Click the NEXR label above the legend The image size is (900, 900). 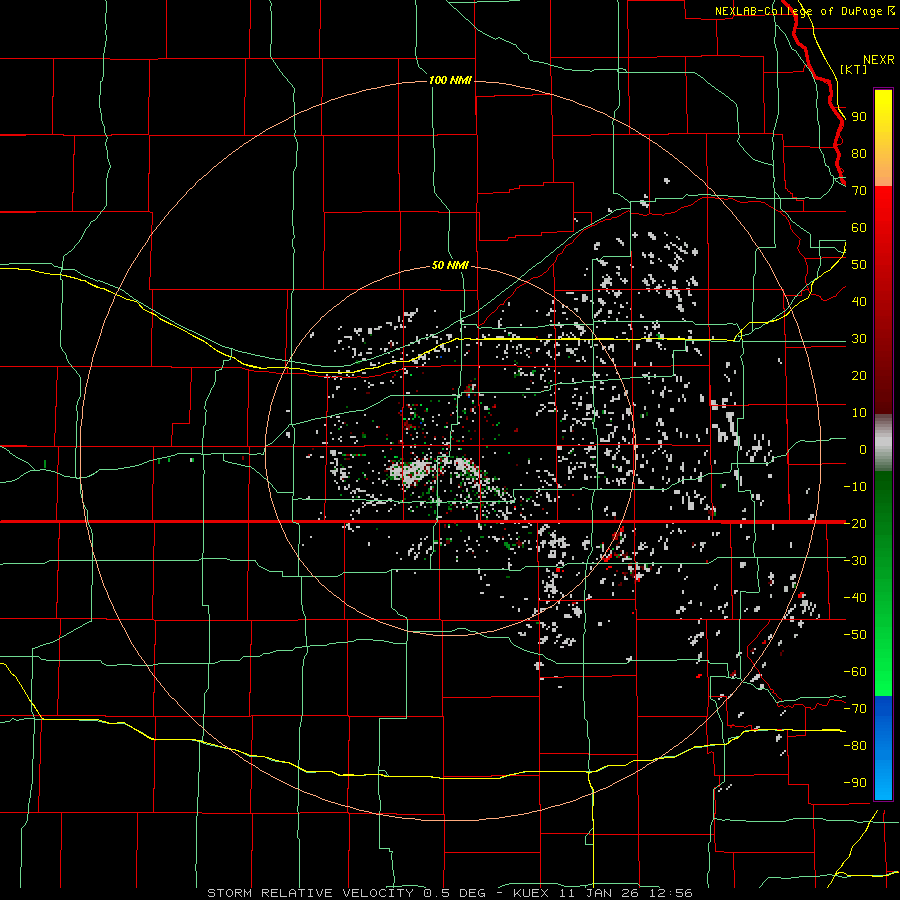click(x=879, y=60)
